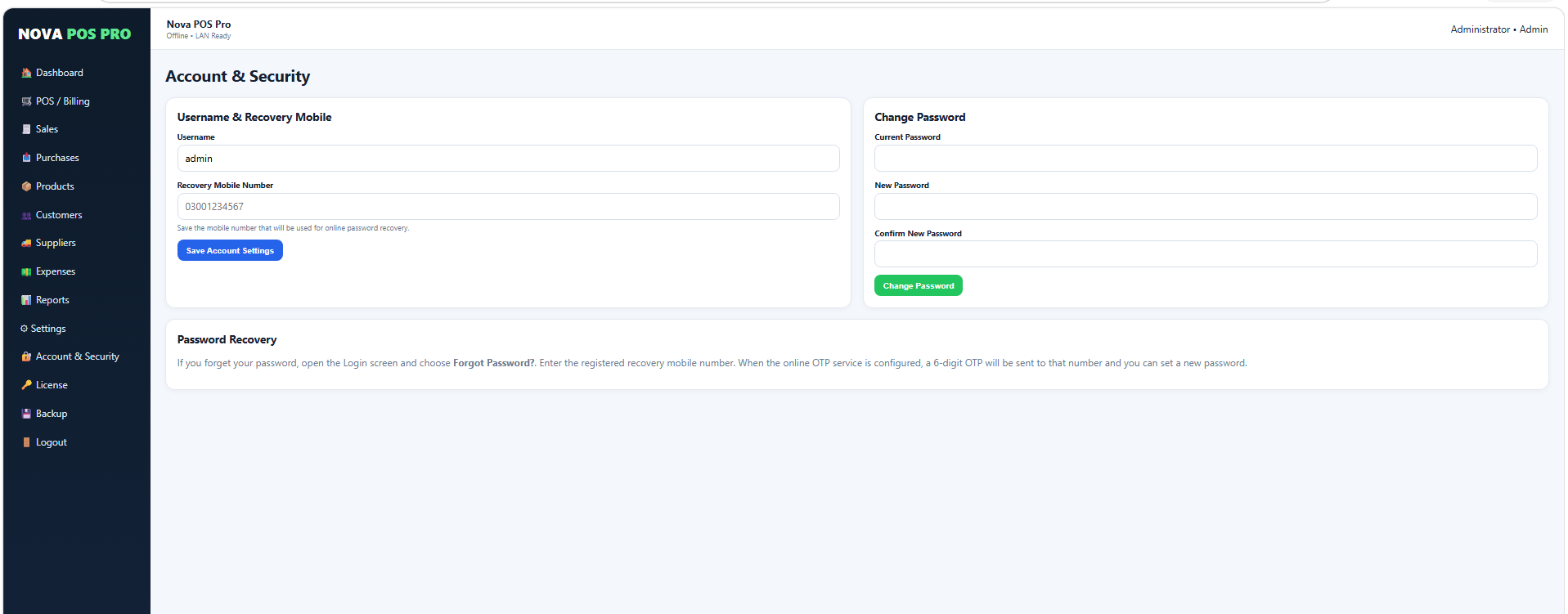The width and height of the screenshot is (1568, 614).
Task: Click into the New Password field
Action: point(1206,207)
